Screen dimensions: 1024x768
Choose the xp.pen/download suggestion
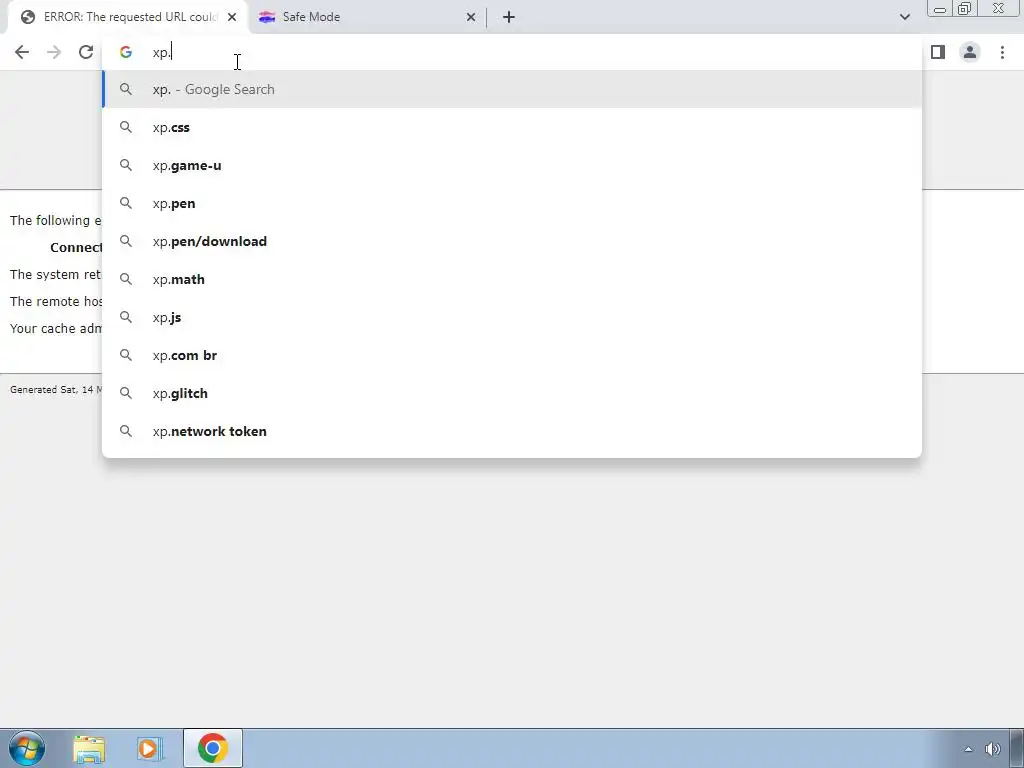(x=512, y=241)
